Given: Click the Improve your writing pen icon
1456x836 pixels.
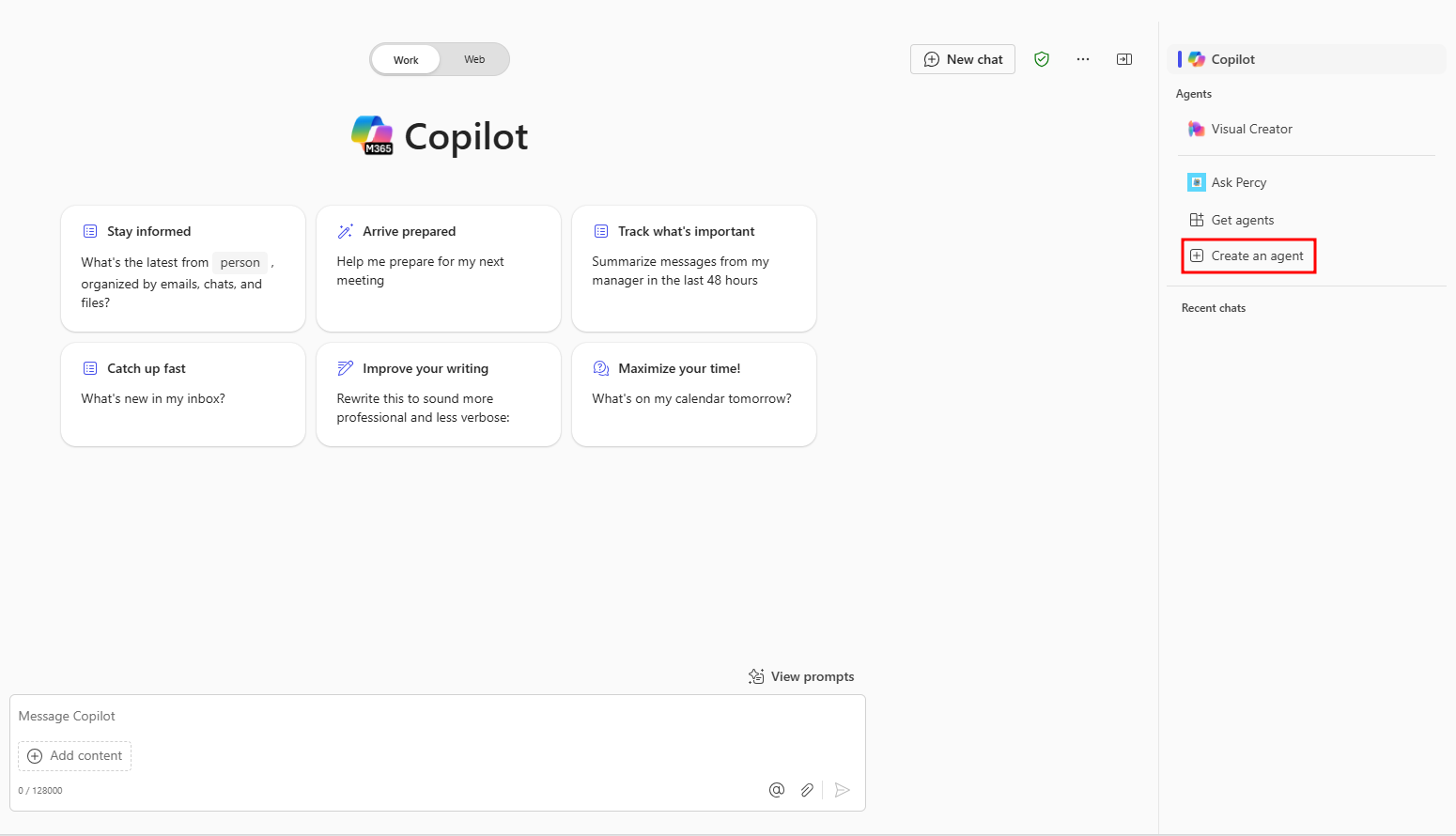Looking at the screenshot, I should [x=346, y=368].
